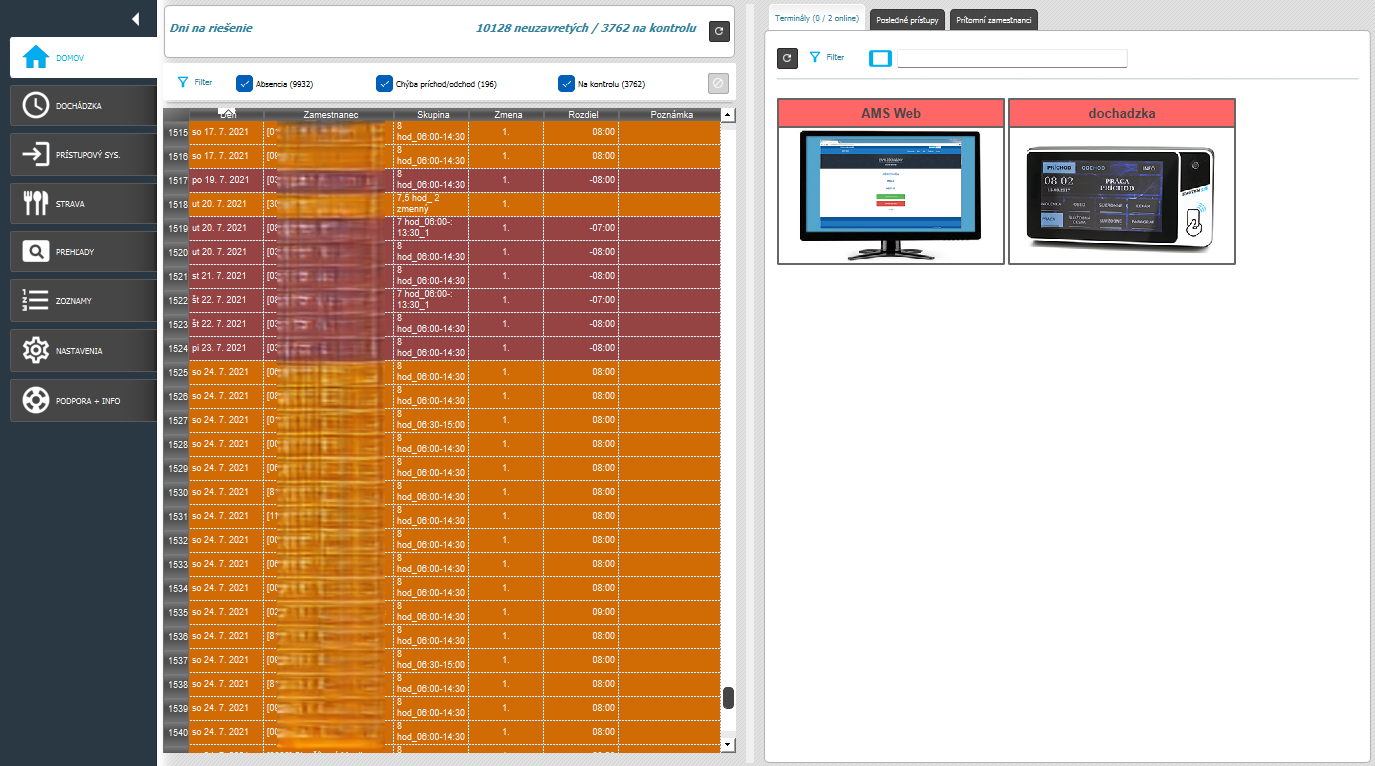Screen dimensions: 1375x766
Task: Click Filter above the days table
Action: [x=194, y=82]
